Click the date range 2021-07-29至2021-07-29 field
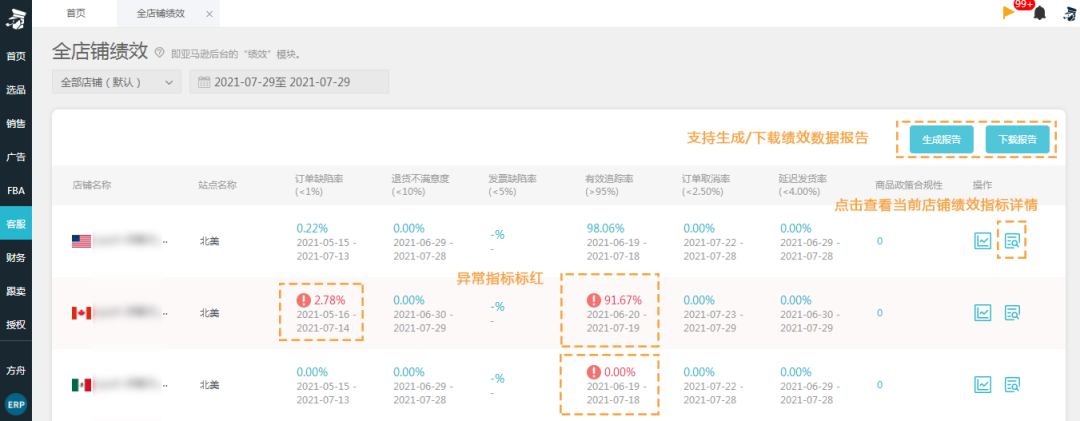 tap(289, 82)
